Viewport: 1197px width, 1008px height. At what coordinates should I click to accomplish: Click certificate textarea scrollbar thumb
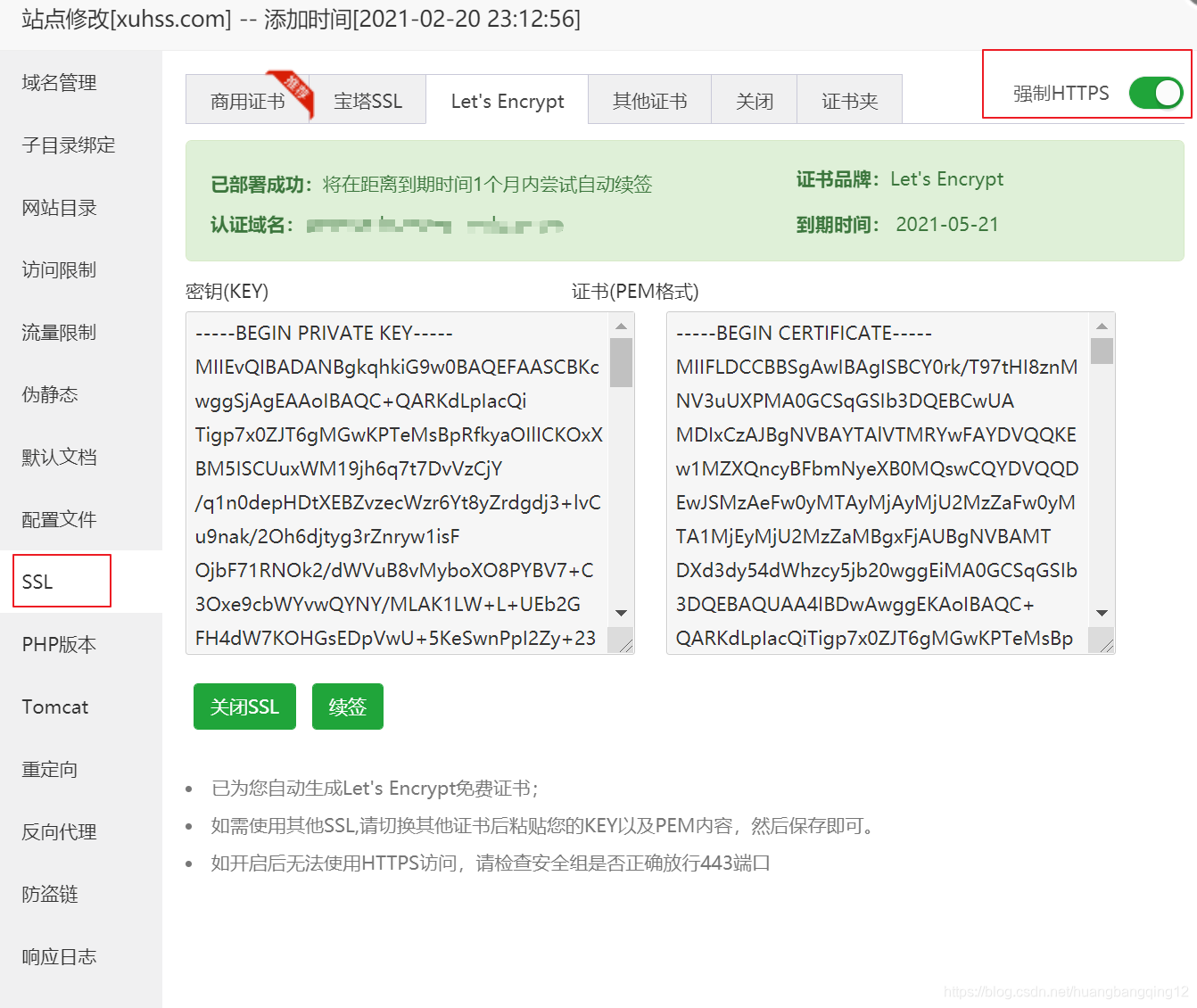coord(1102,351)
